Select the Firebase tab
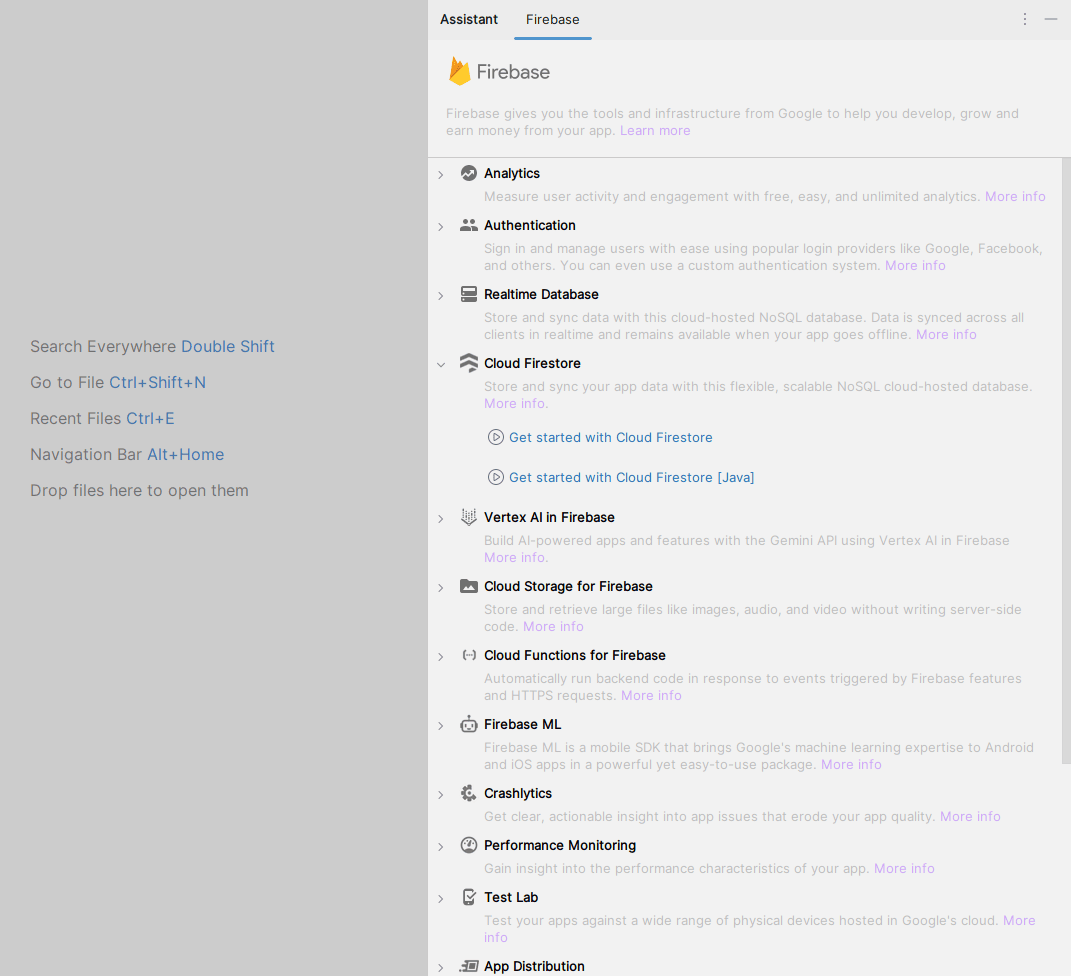Image resolution: width=1071 pixels, height=976 pixels. click(x=553, y=19)
